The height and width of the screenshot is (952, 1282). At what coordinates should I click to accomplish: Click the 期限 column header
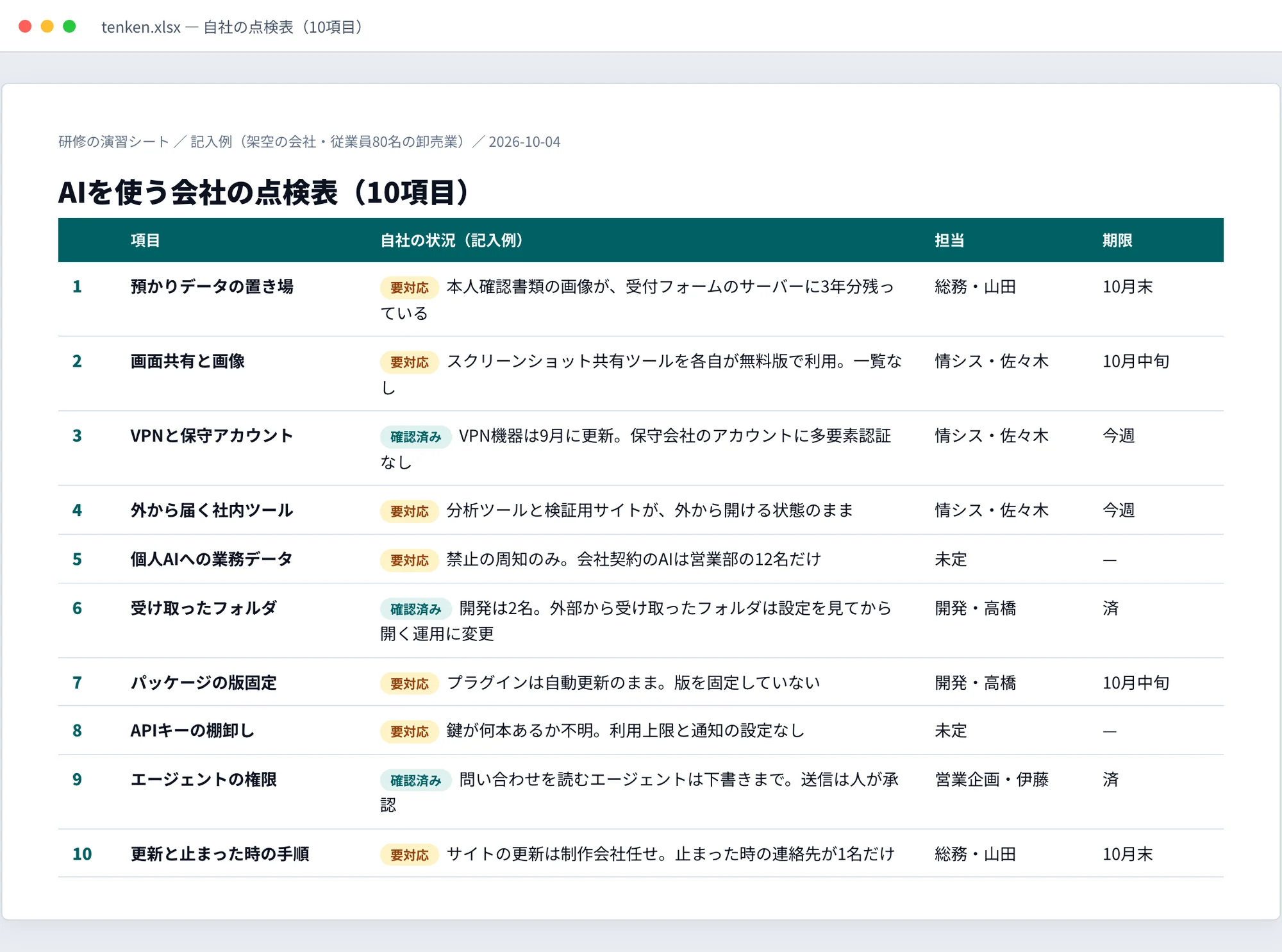click(x=1117, y=240)
